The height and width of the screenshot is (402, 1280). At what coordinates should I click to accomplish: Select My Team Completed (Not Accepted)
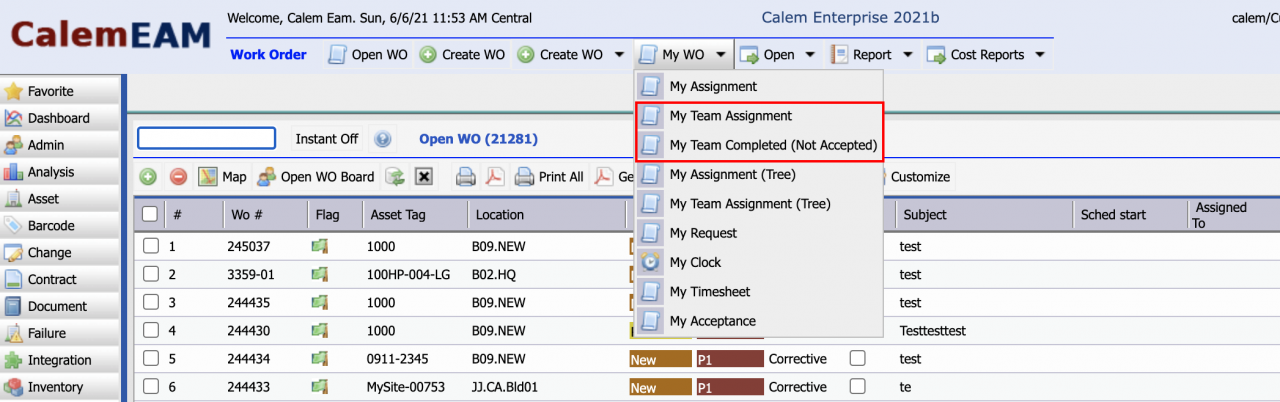[759, 145]
